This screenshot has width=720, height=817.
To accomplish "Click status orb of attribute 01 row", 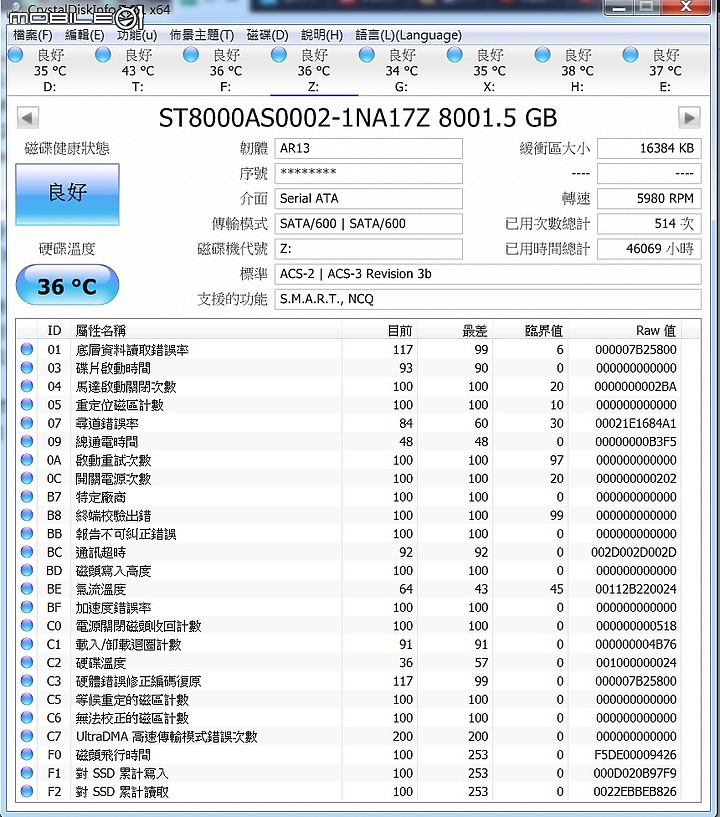I will (x=27, y=349).
